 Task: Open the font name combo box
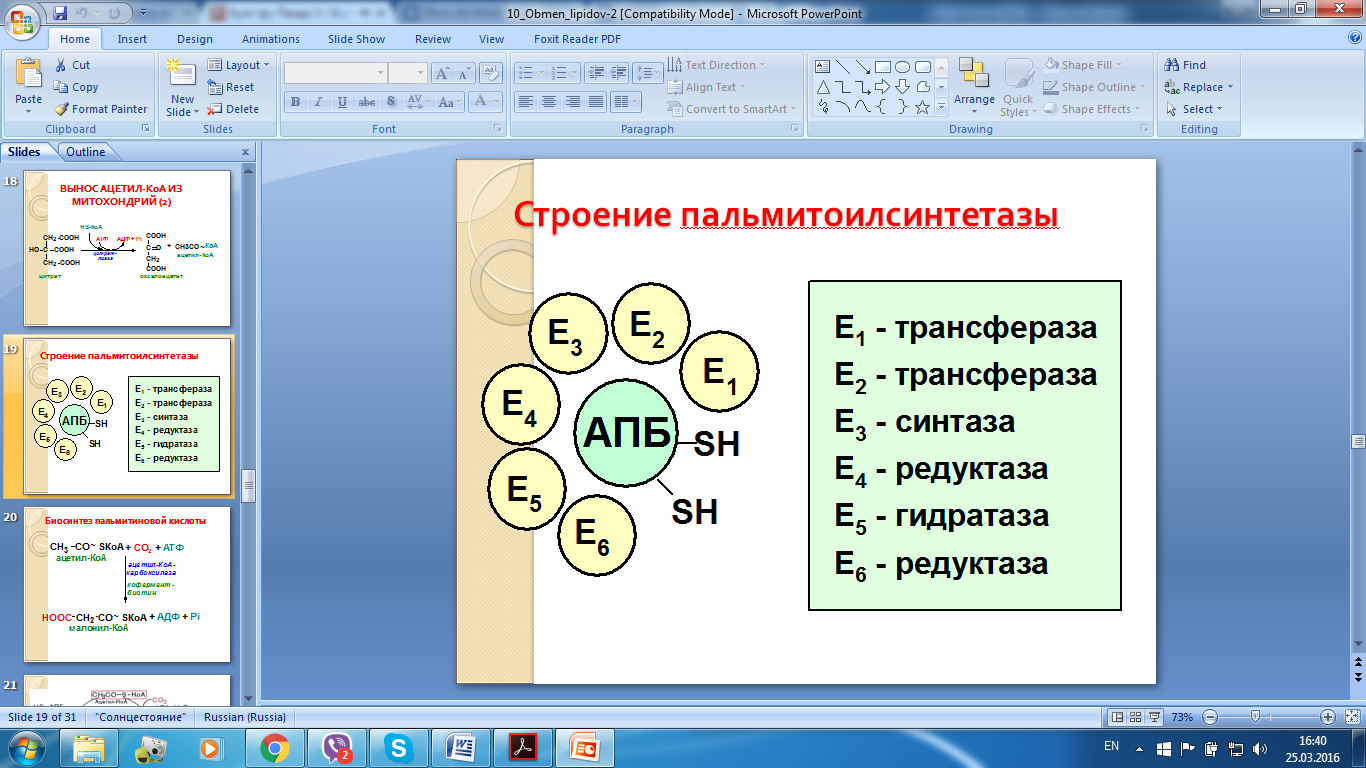pyautogui.click(x=335, y=73)
